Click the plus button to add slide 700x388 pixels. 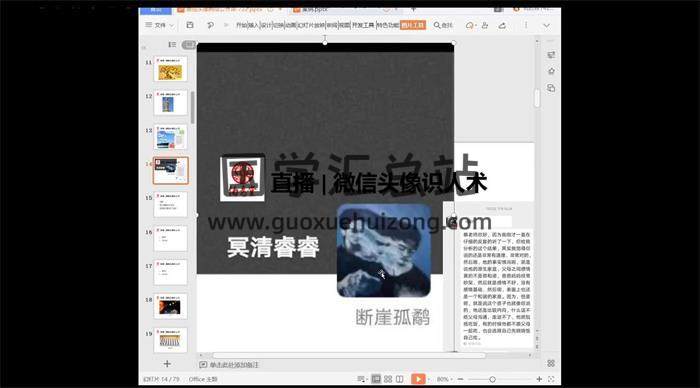167,364
